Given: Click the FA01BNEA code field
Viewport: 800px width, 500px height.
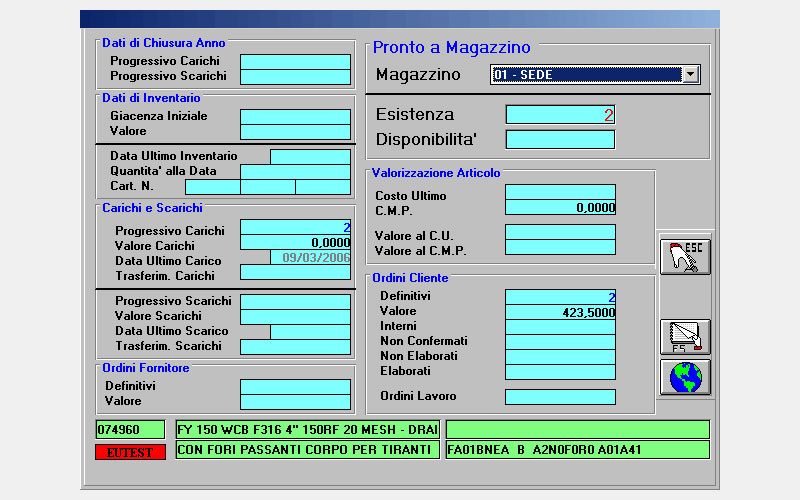Looking at the screenshot, I should point(578,450).
